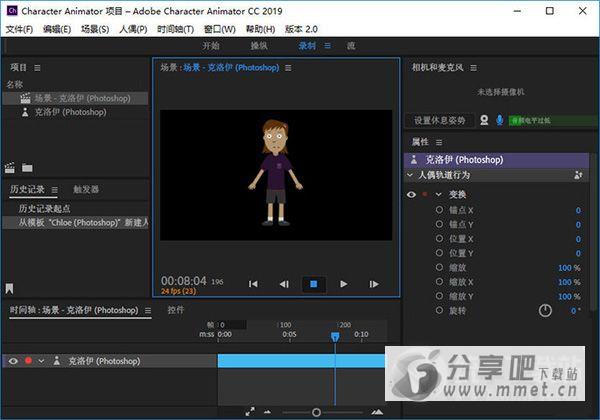Step forward one frame
Viewport: 600px width, 420px height.
coord(374,284)
